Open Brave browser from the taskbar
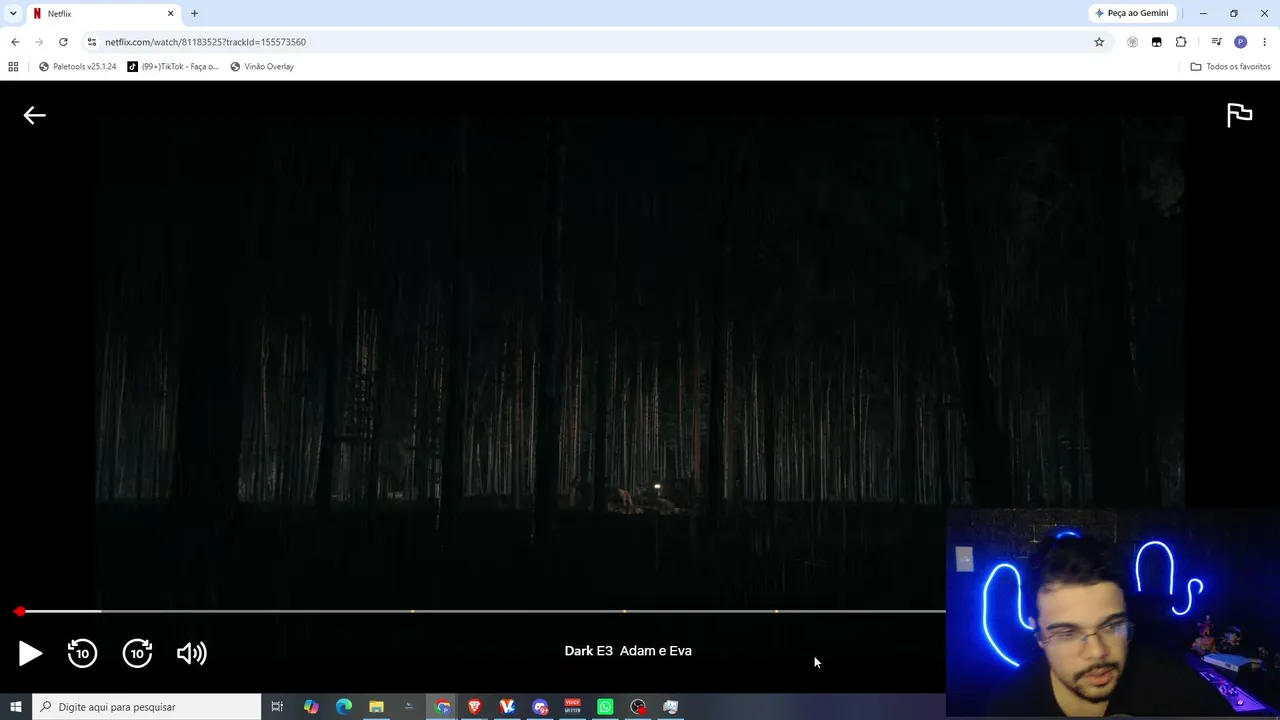Viewport: 1280px width, 720px height. [x=475, y=707]
